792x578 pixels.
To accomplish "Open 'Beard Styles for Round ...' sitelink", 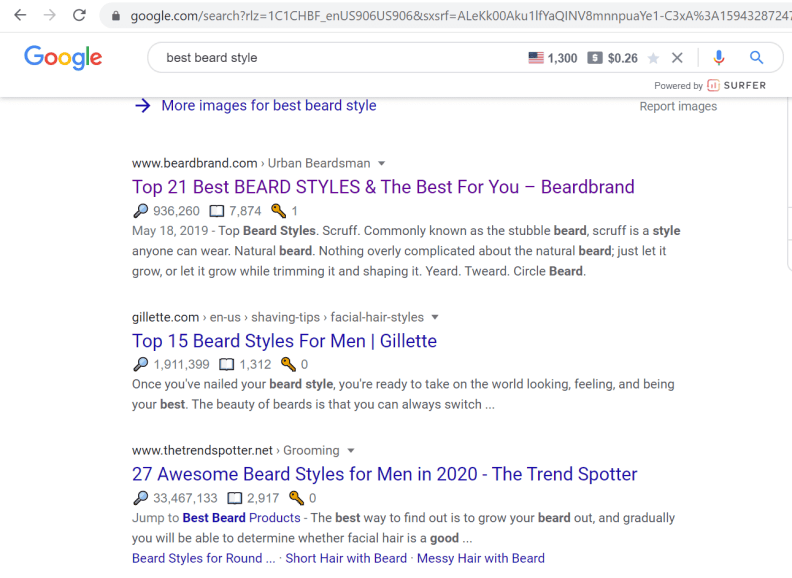I will point(204,558).
